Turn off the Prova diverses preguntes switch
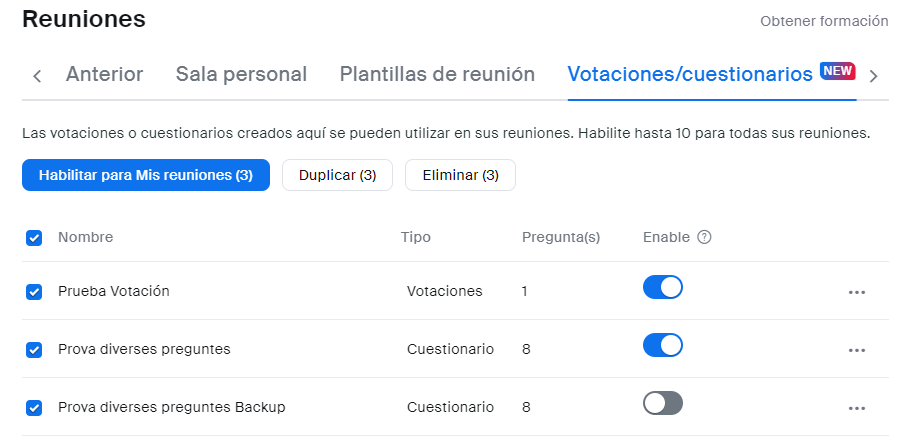Screen dimensions: 908x447 point(662,346)
